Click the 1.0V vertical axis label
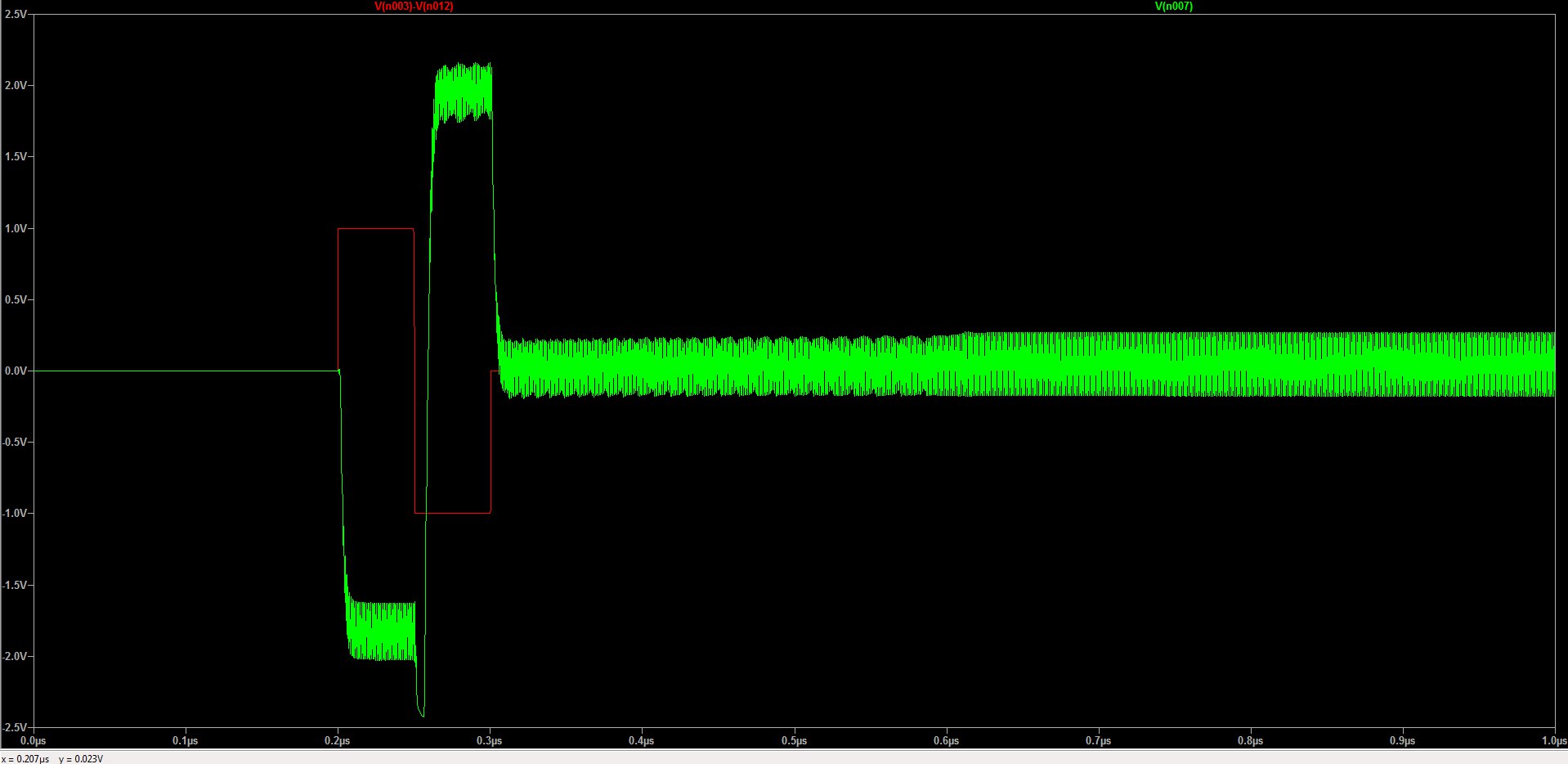This screenshot has height=764, width=1568. [x=16, y=228]
